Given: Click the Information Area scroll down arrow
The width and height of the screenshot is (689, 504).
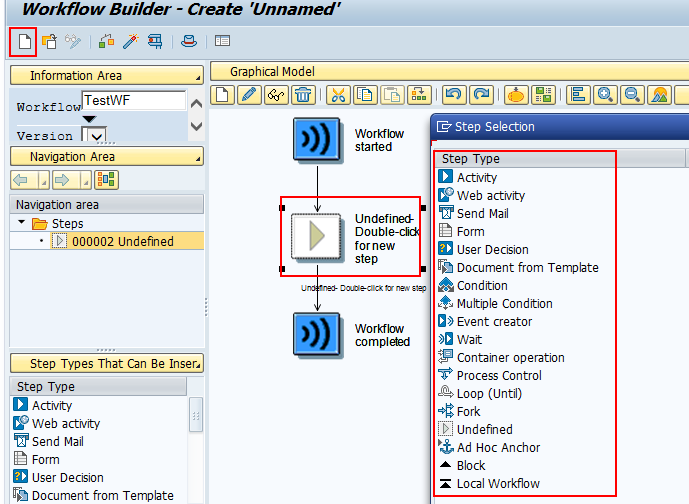Looking at the screenshot, I should click(x=196, y=126).
